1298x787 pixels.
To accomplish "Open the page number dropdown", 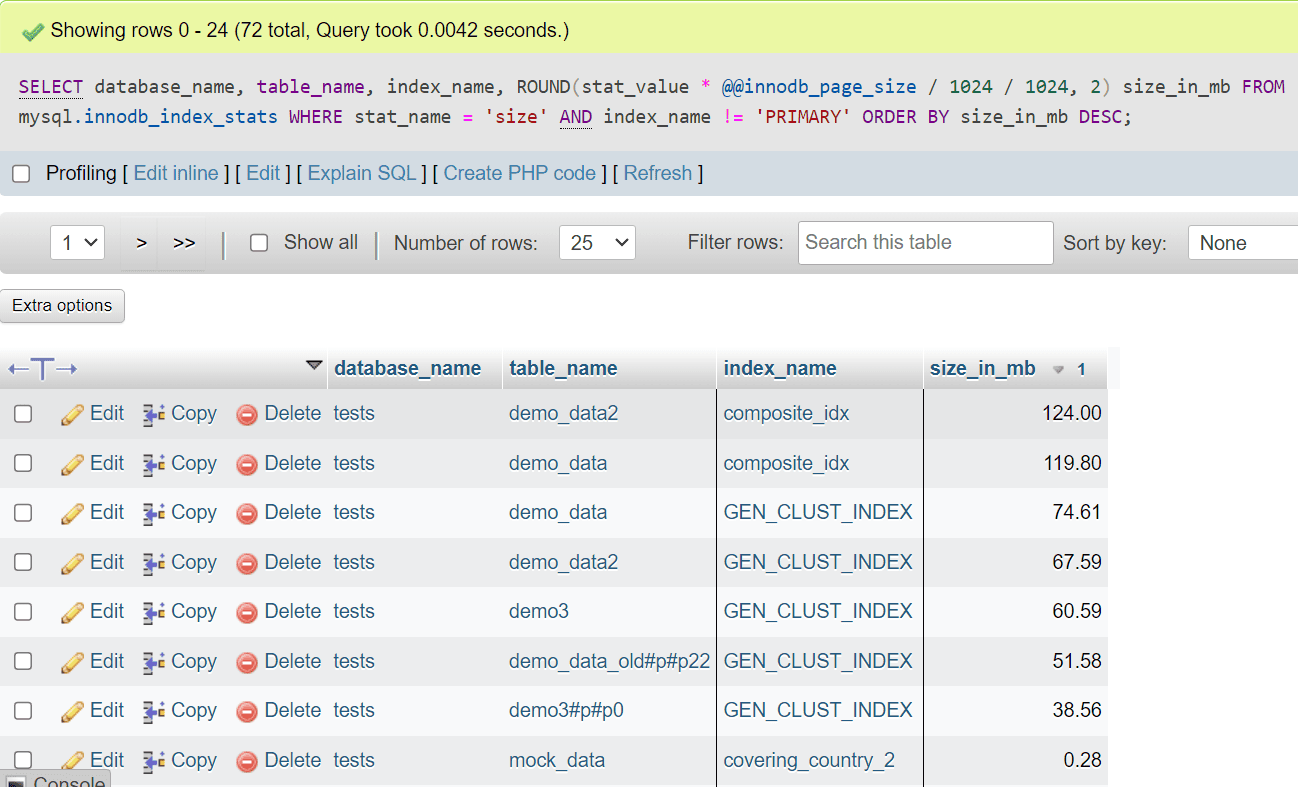I will click(77, 243).
